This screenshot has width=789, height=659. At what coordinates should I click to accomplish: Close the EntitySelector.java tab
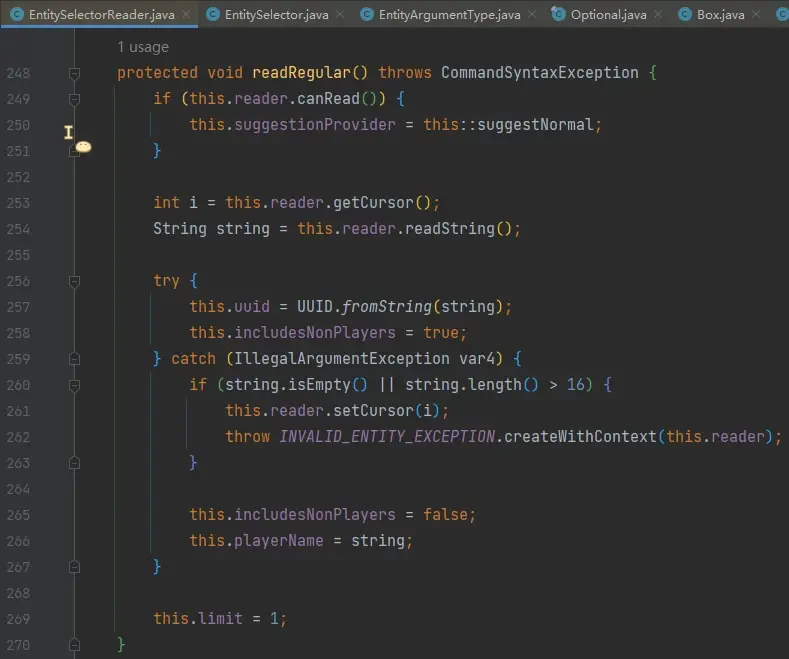tap(340, 15)
